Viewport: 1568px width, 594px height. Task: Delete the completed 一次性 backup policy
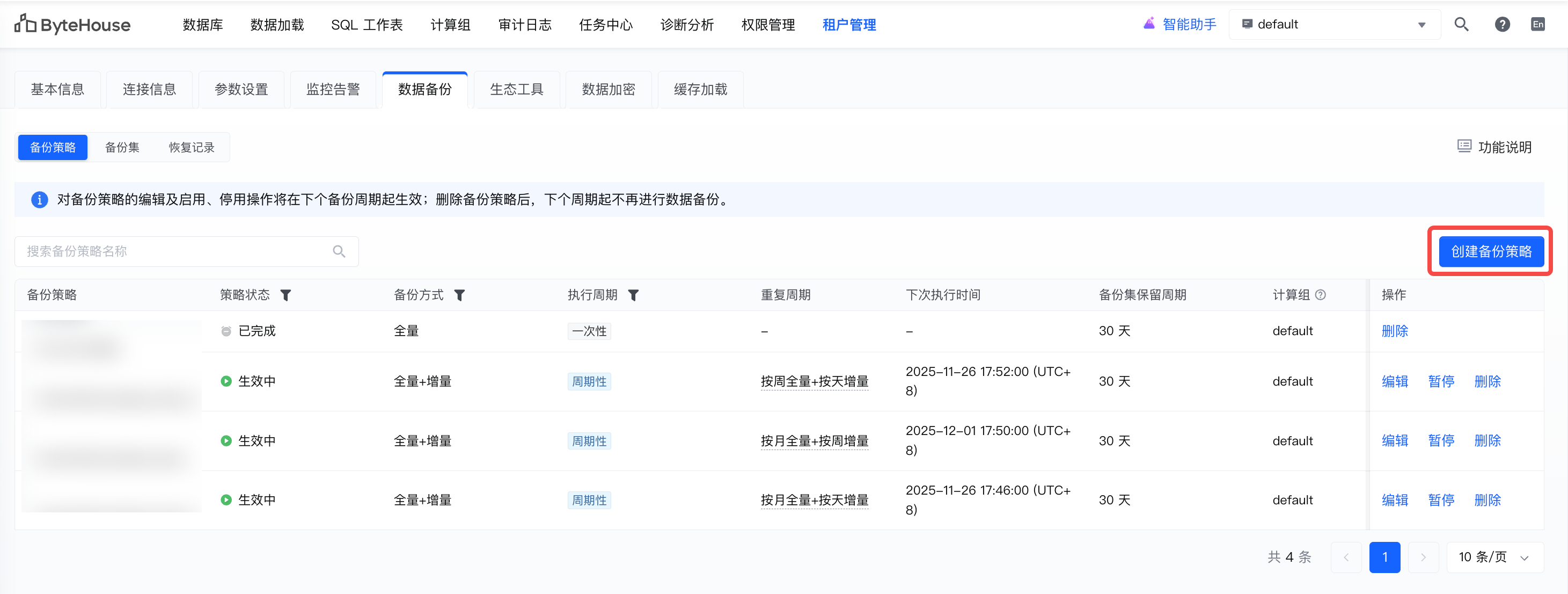(x=1395, y=331)
